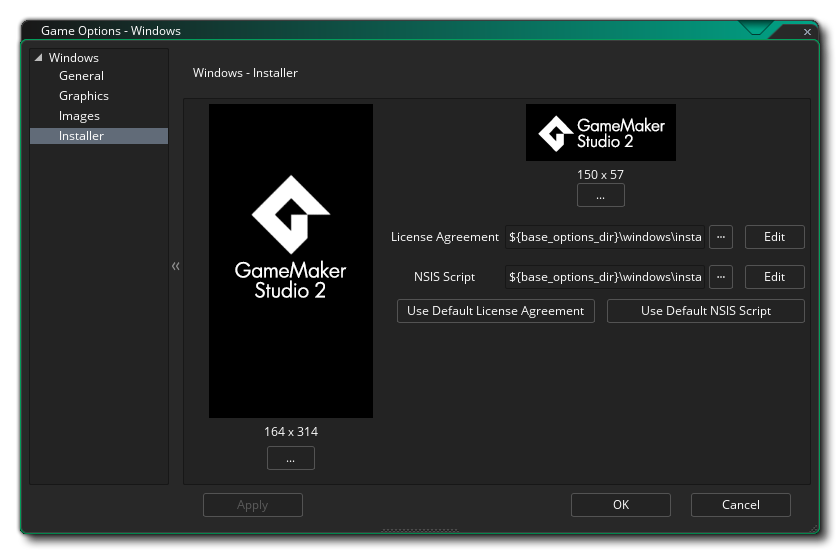
Task: Browse for NSIS Script file
Action: pyautogui.click(x=721, y=277)
